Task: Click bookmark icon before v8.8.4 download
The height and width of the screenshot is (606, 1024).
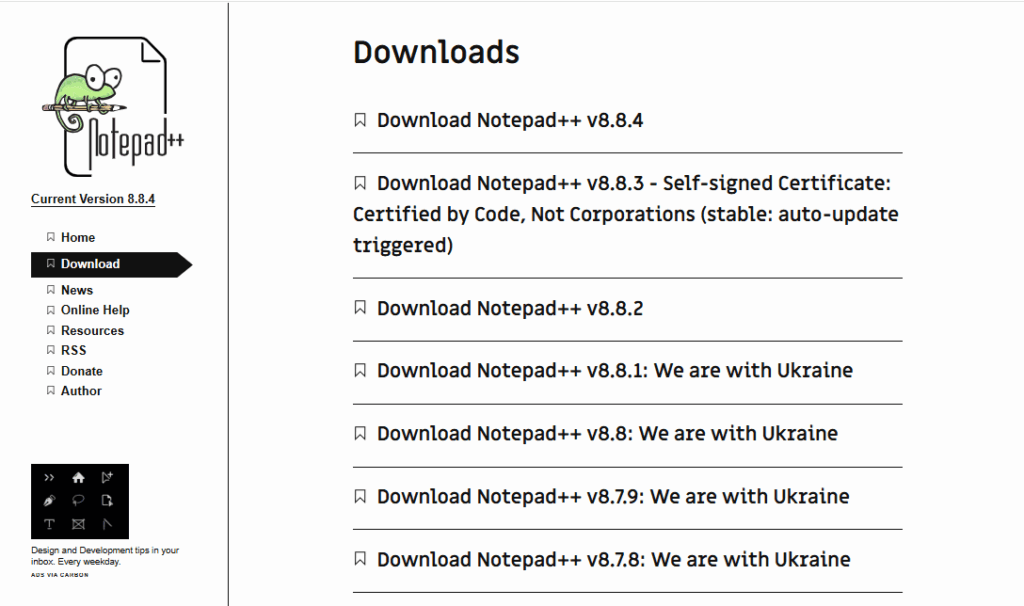Action: (360, 121)
